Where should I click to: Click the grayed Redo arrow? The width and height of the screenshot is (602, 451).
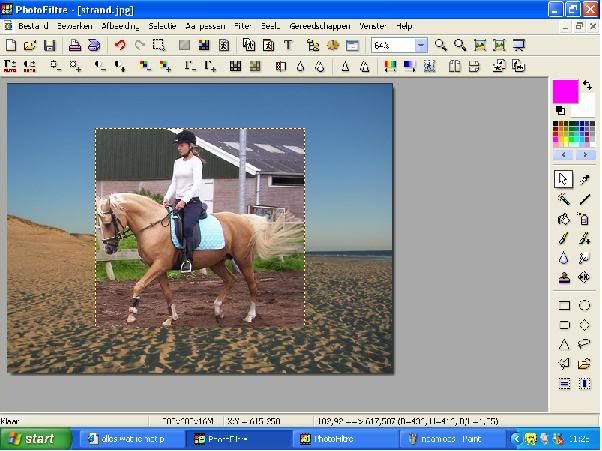(x=140, y=45)
